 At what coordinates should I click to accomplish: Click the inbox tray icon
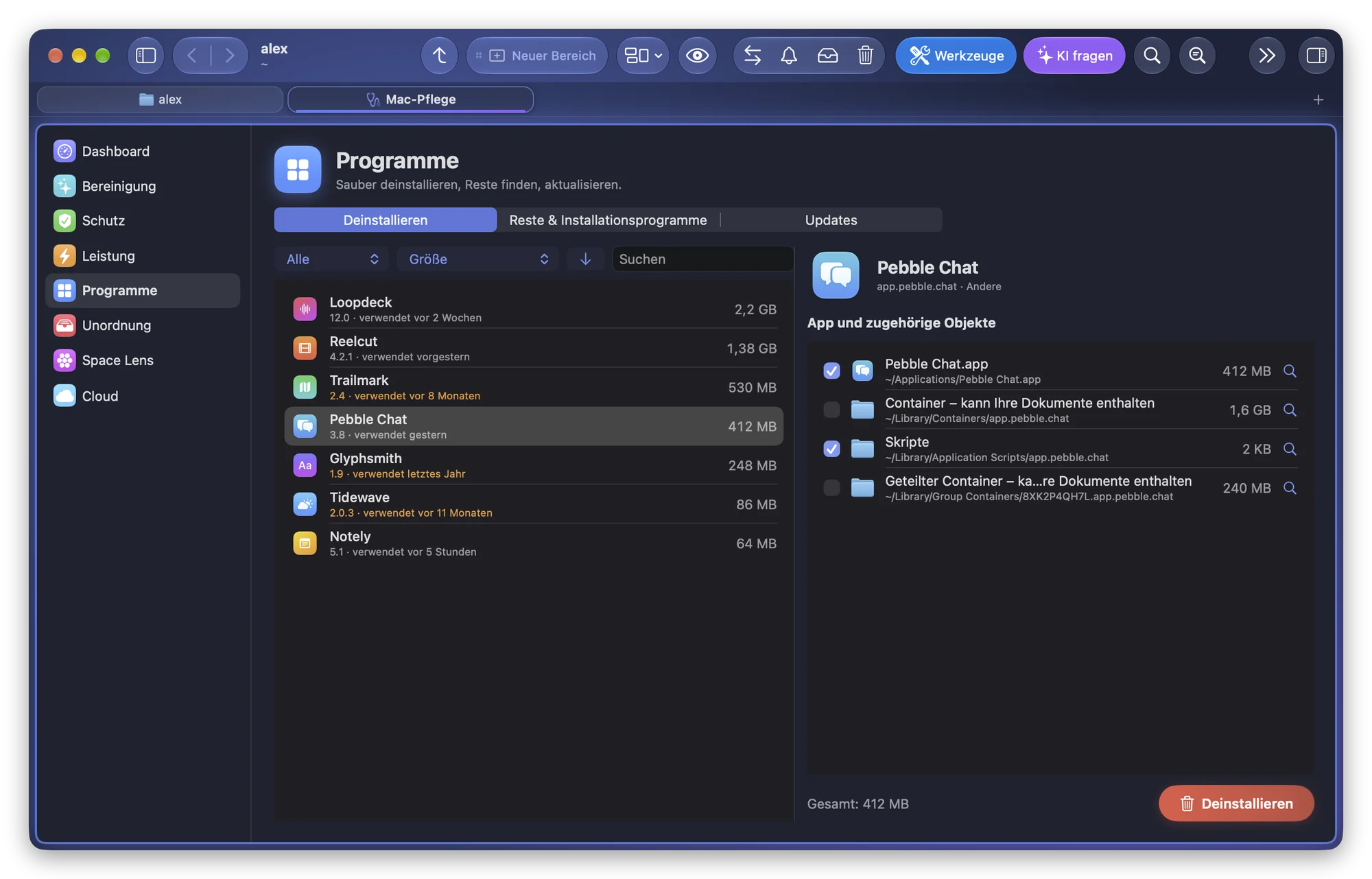[827, 56]
